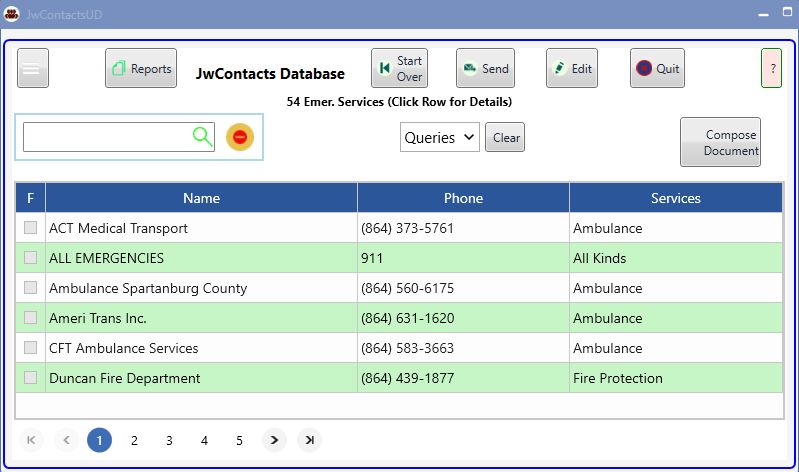
Task: Select page 1 in the pager
Action: click(x=99, y=440)
